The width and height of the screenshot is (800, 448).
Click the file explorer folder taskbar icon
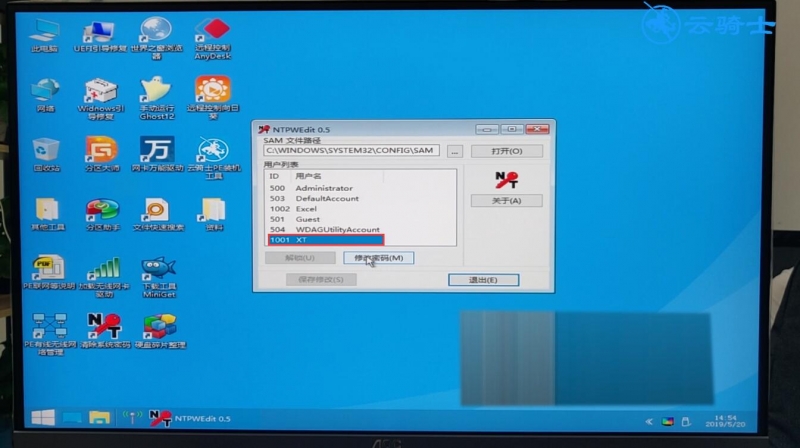[99, 418]
